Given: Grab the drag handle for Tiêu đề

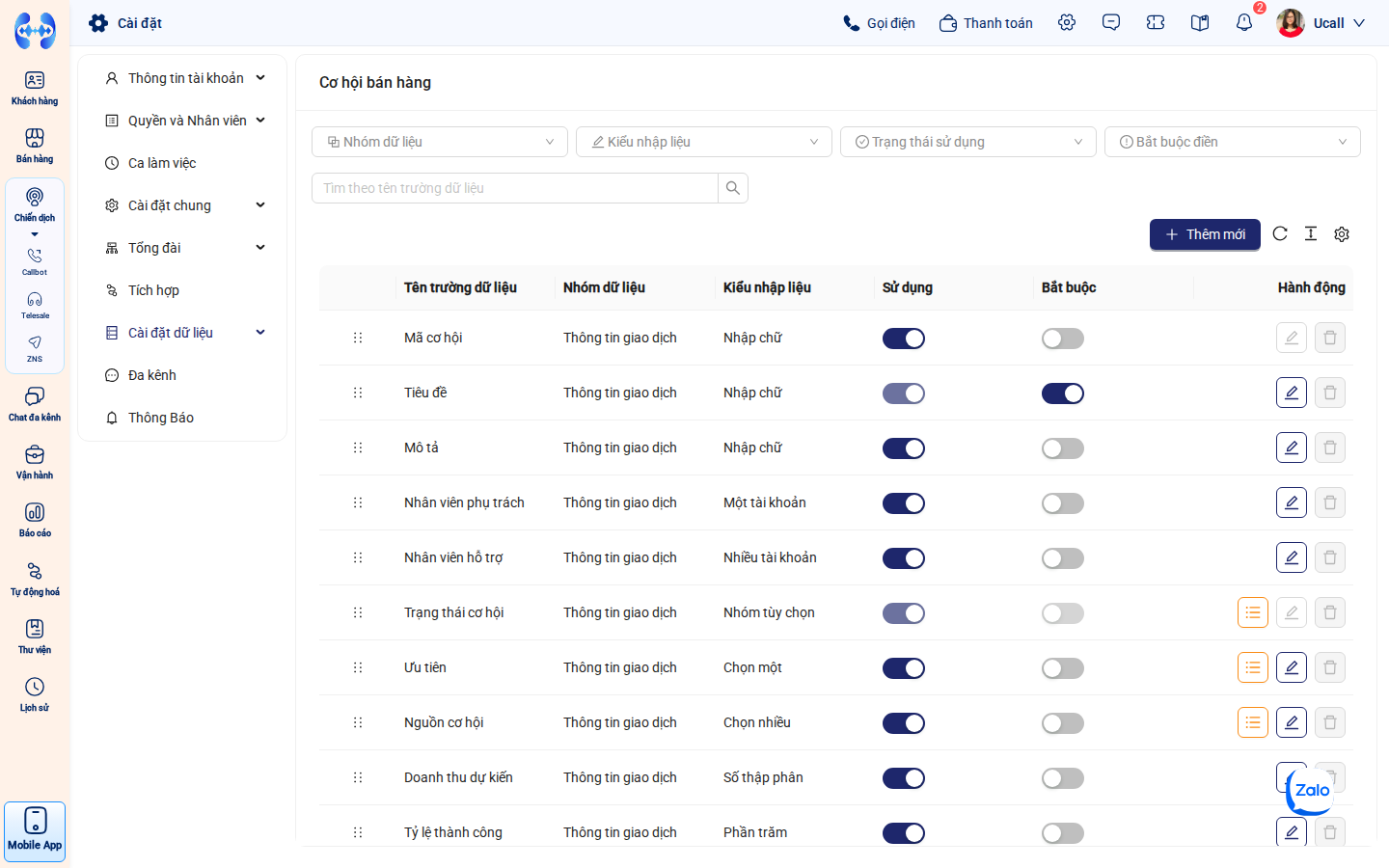Looking at the screenshot, I should [358, 393].
